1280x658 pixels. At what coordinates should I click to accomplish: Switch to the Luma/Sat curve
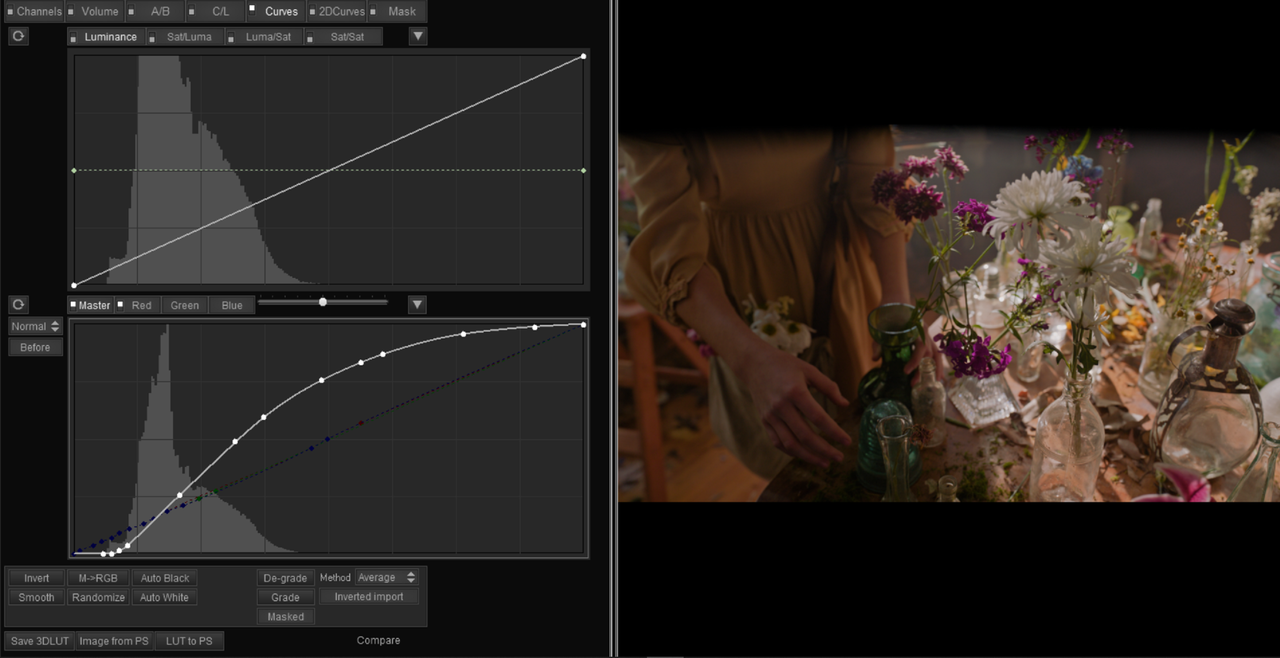[263, 37]
